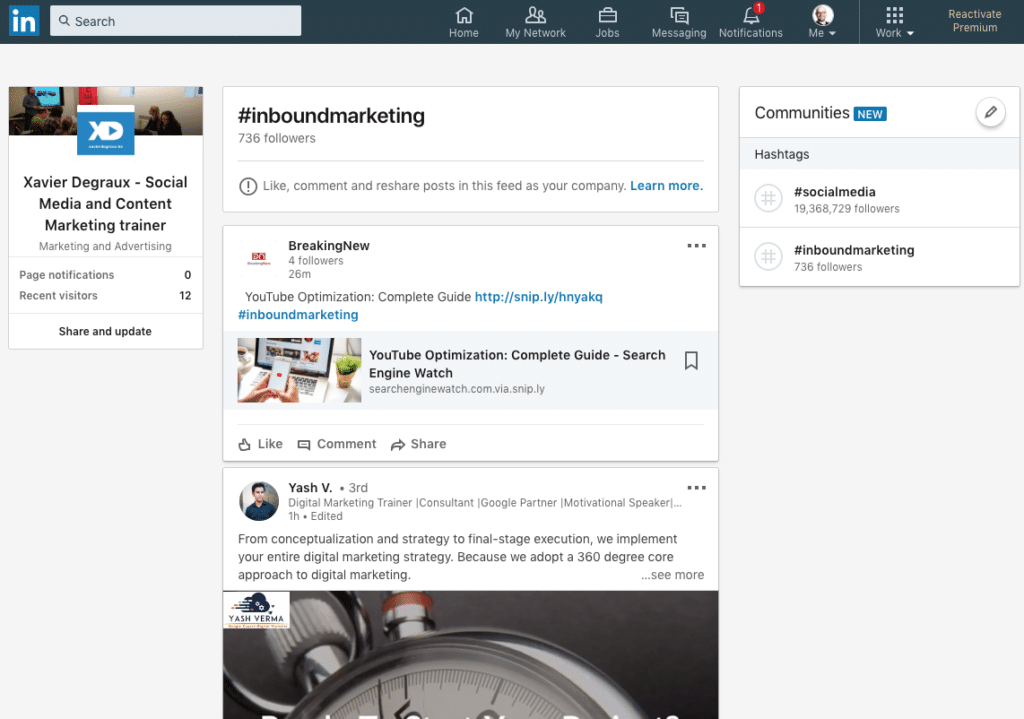Image resolution: width=1024 pixels, height=719 pixels.
Task: Open Yash V. profile photo
Action: 259,501
